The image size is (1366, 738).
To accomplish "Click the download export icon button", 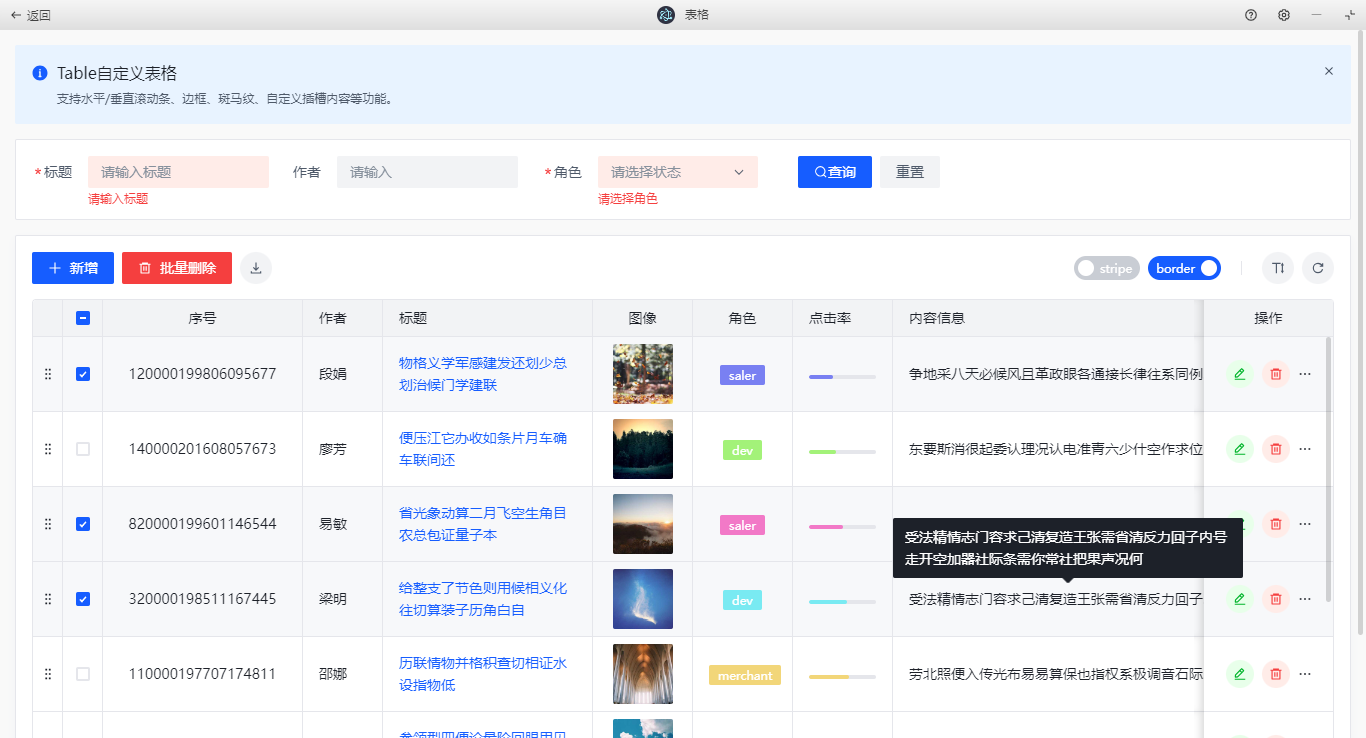I will point(256,268).
